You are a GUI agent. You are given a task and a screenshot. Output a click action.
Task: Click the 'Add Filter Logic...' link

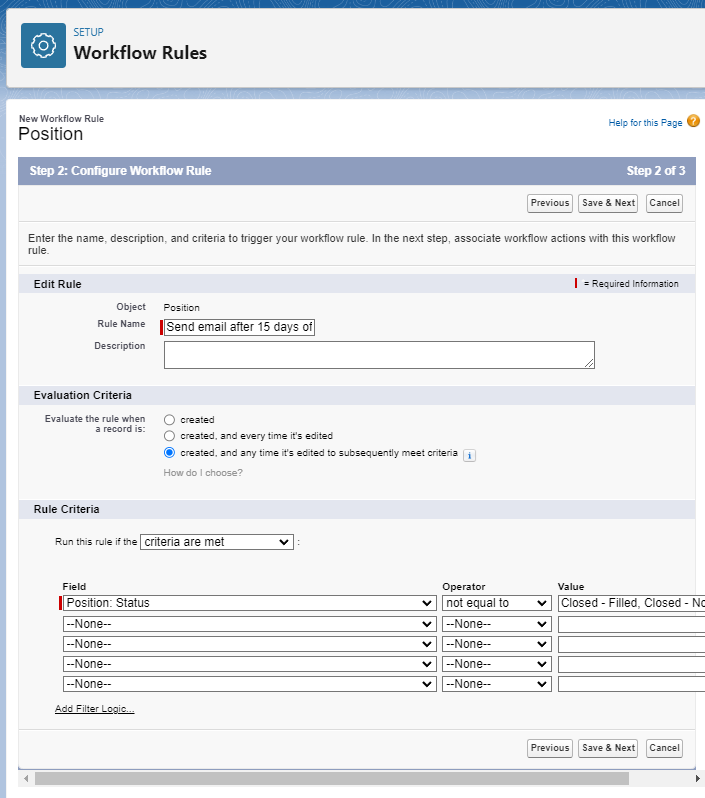(95, 708)
